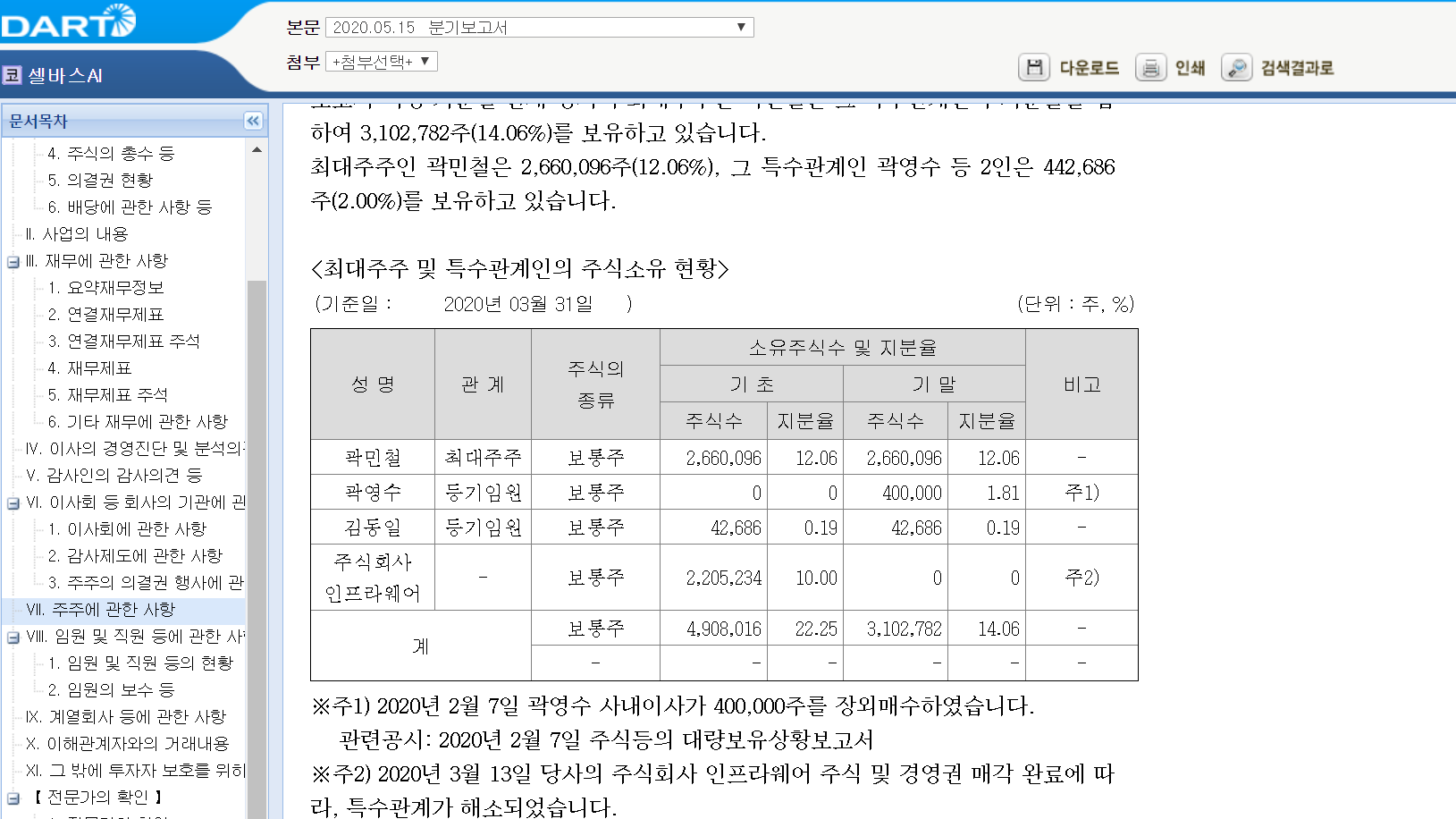Click the 문서목차 panel header

click(134, 121)
